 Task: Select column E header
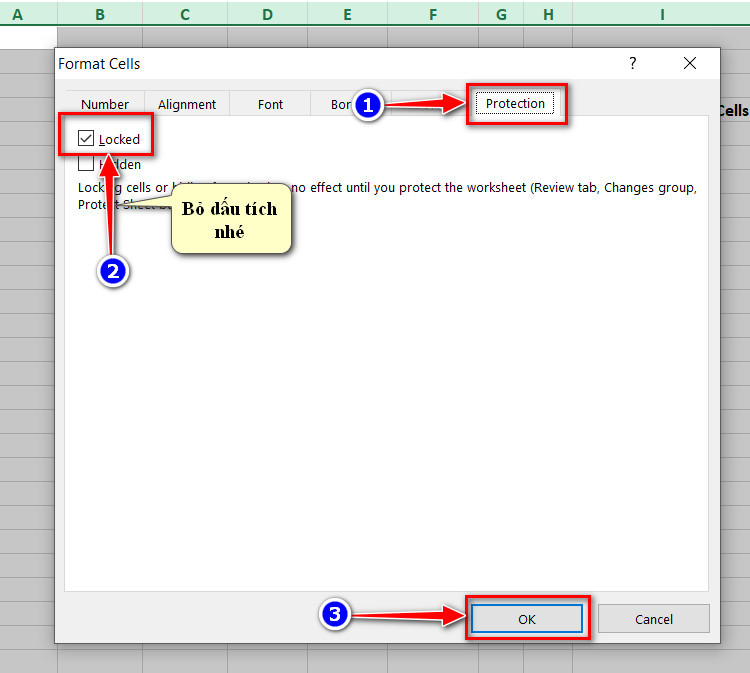[347, 14]
